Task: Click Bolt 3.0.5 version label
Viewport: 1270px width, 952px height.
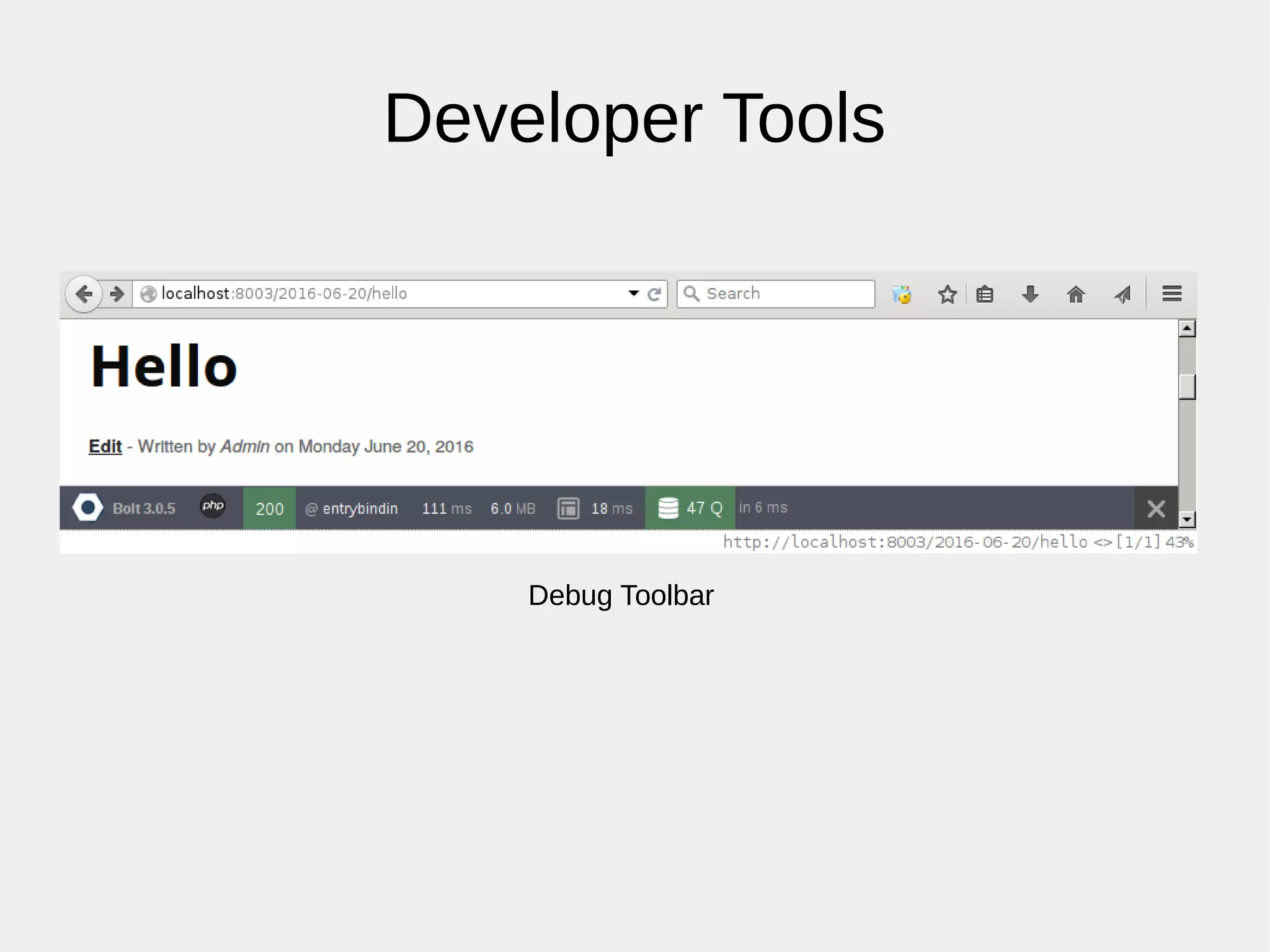Action: (144, 509)
